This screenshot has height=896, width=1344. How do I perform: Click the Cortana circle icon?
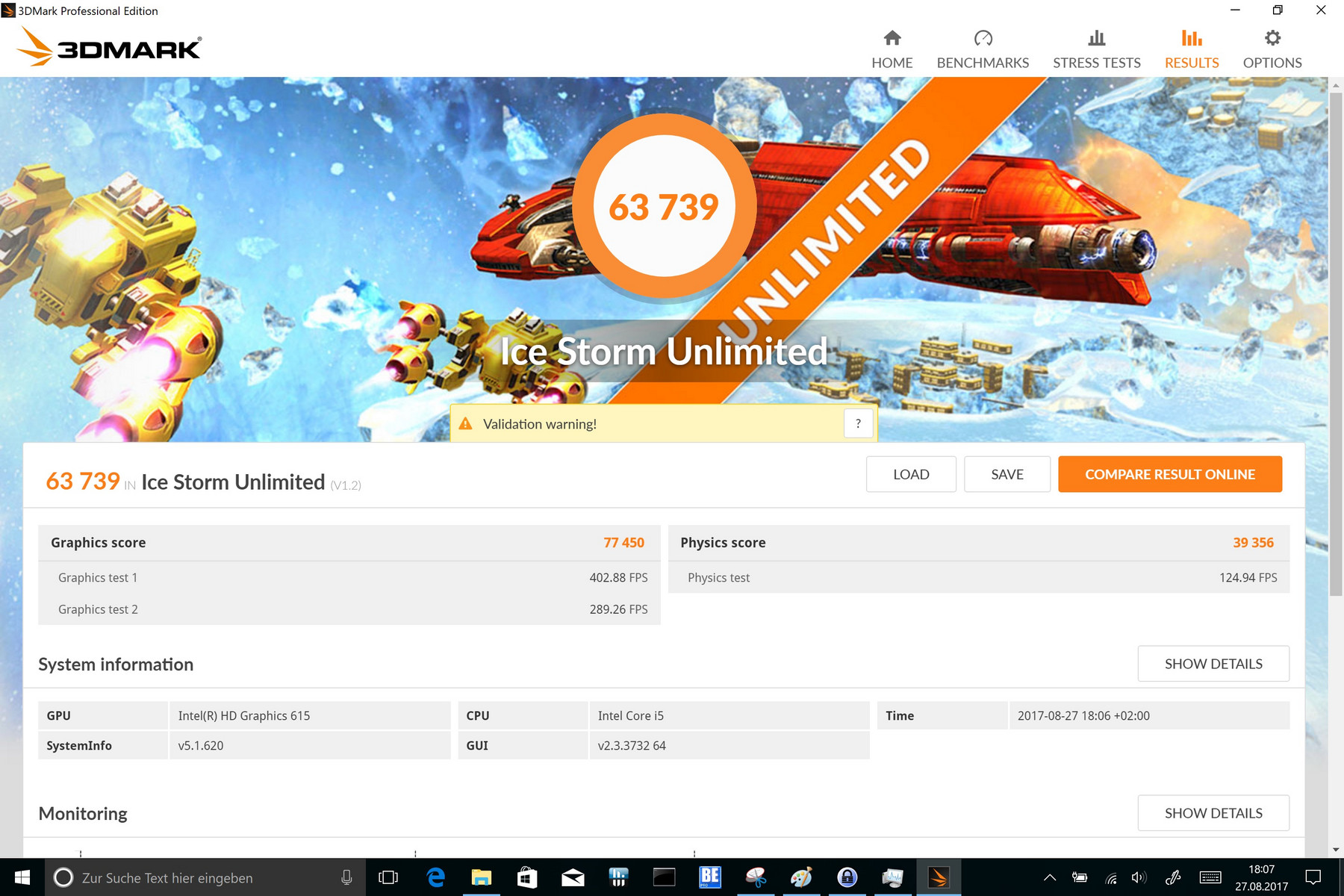(63, 877)
